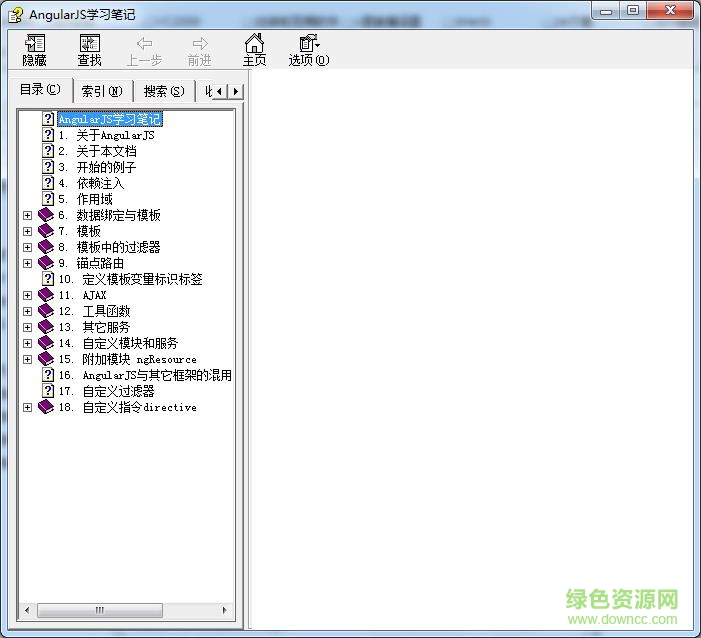Click the Back (上一步) arrow icon
The height and width of the screenshot is (638, 701).
click(x=144, y=43)
